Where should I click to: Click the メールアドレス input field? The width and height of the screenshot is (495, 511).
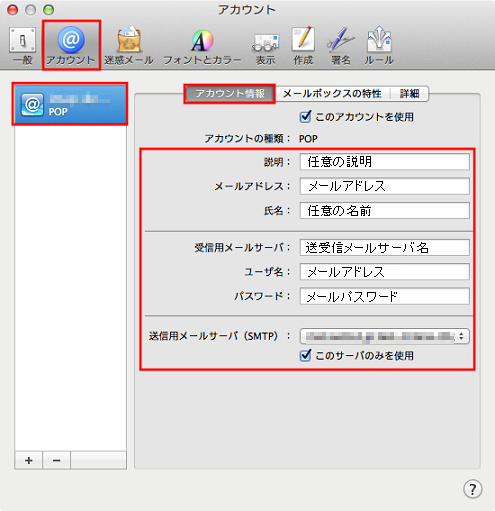pyautogui.click(x=385, y=186)
